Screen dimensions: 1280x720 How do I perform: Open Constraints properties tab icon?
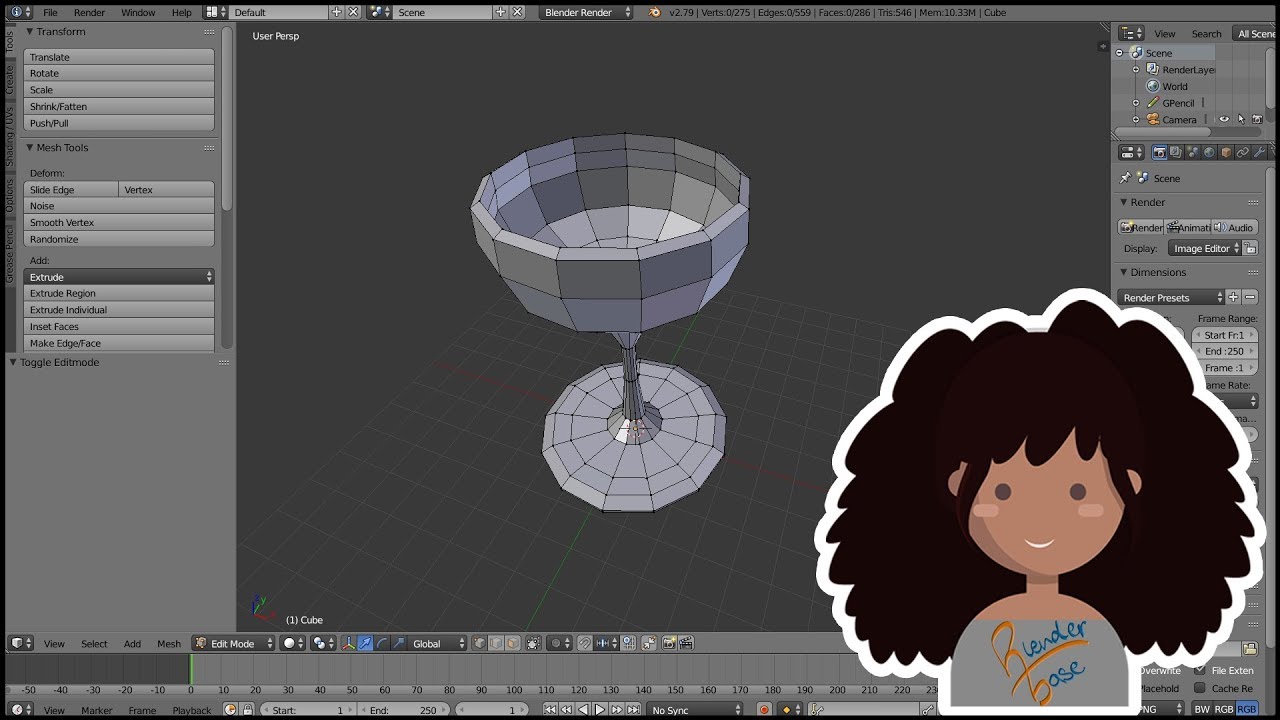1243,152
